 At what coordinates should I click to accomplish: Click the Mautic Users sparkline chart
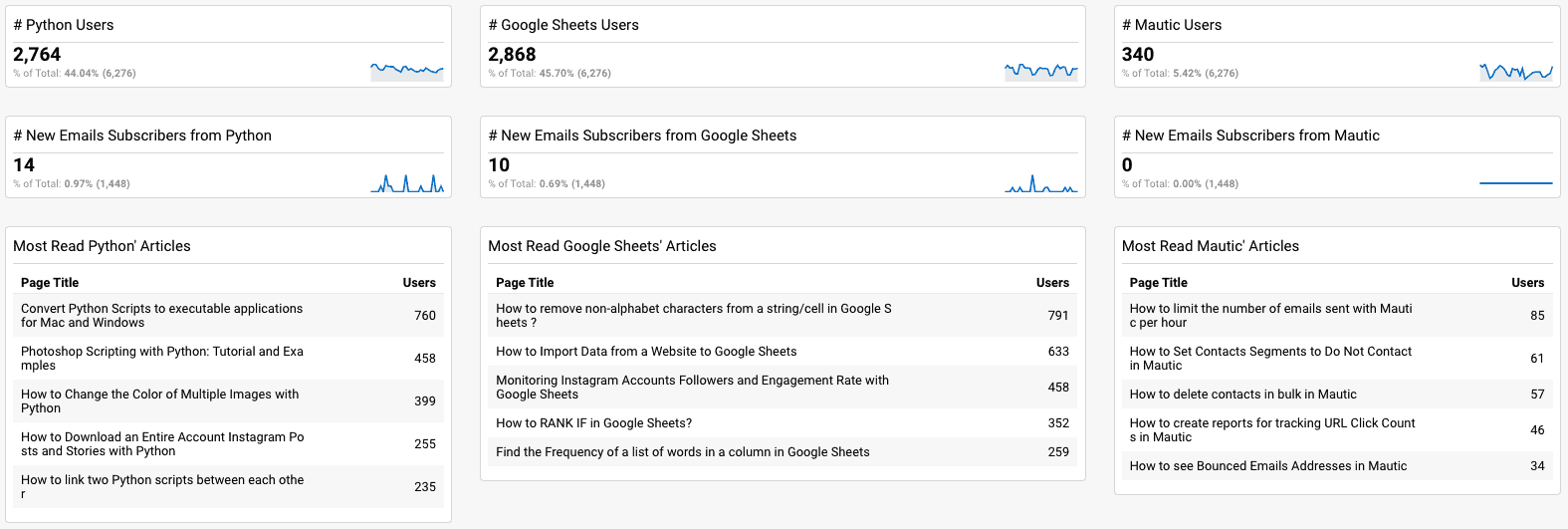[x=1516, y=71]
